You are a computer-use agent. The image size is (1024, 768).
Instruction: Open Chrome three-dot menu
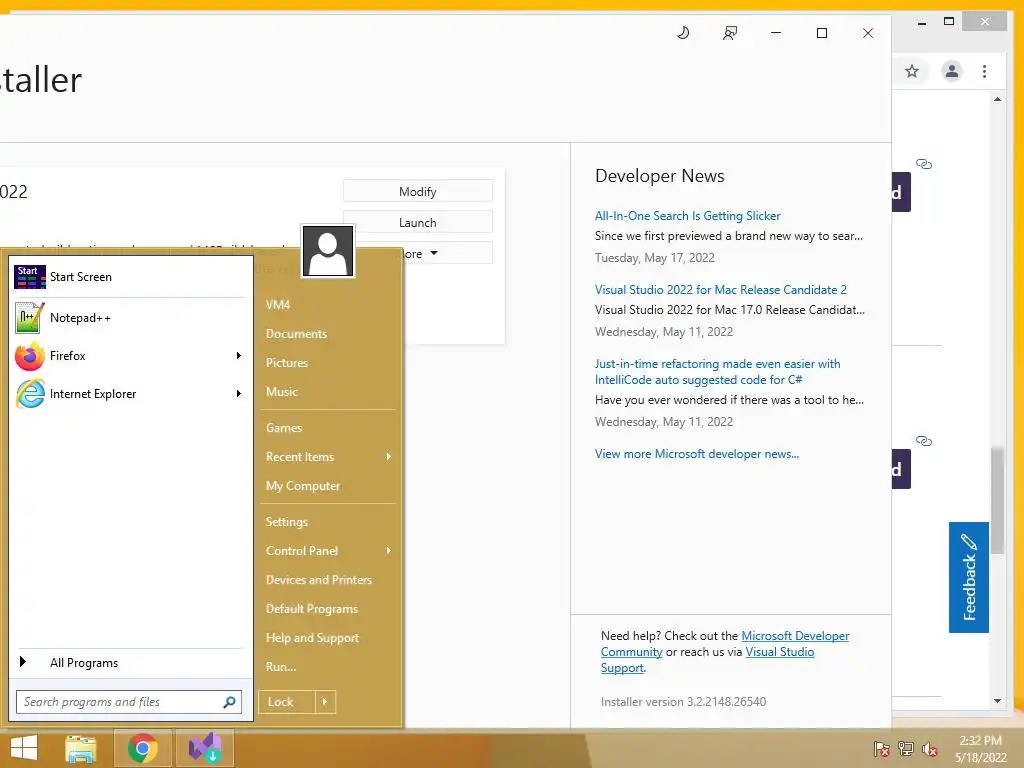point(984,71)
